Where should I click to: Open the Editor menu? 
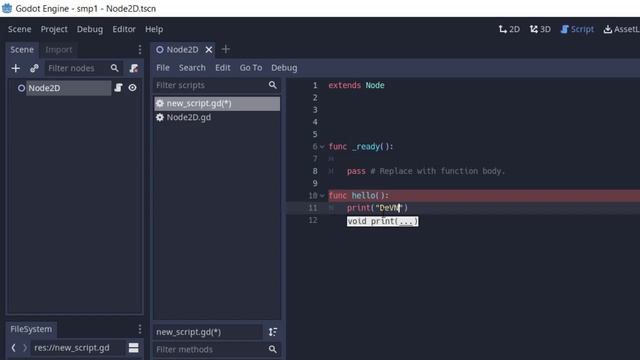coord(124,29)
